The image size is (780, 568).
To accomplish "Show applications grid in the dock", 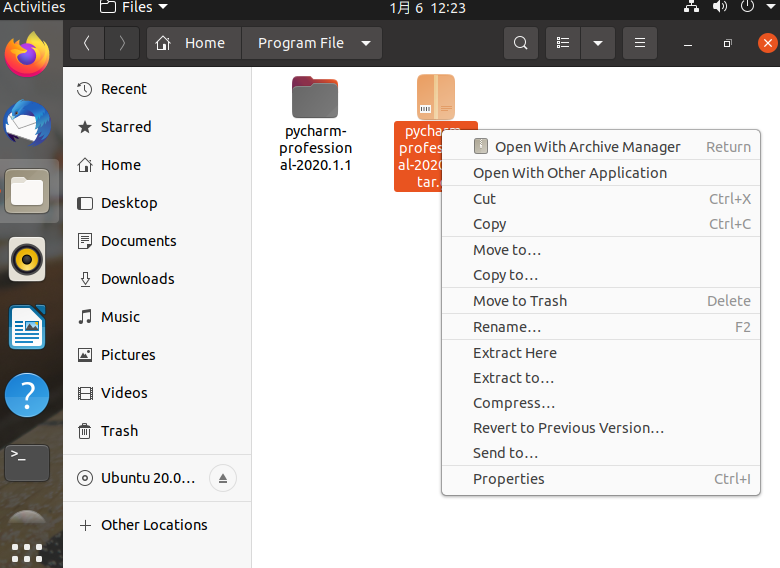I will (x=27, y=553).
